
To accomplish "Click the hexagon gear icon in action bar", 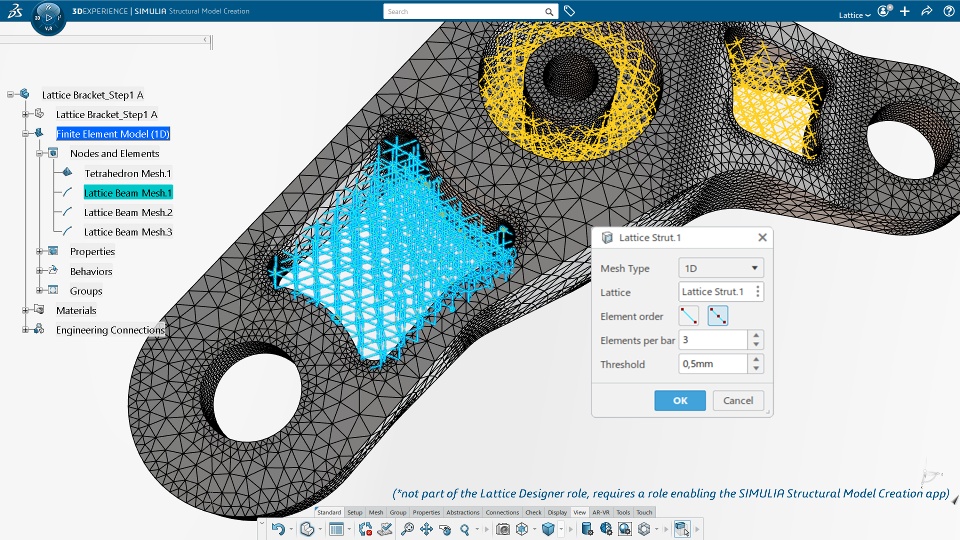I will click(644, 529).
